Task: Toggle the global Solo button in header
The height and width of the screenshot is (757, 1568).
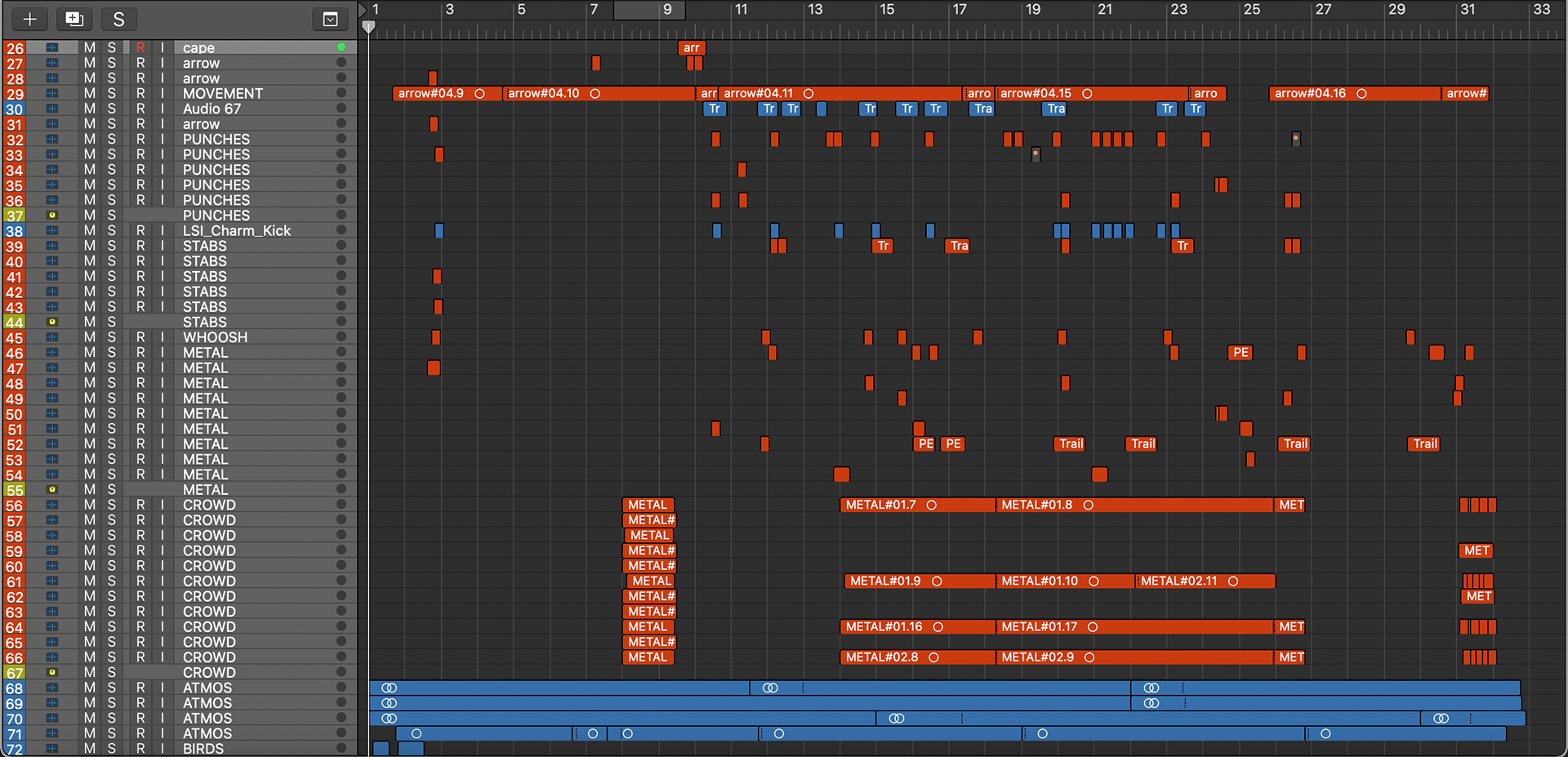Action: coord(119,19)
